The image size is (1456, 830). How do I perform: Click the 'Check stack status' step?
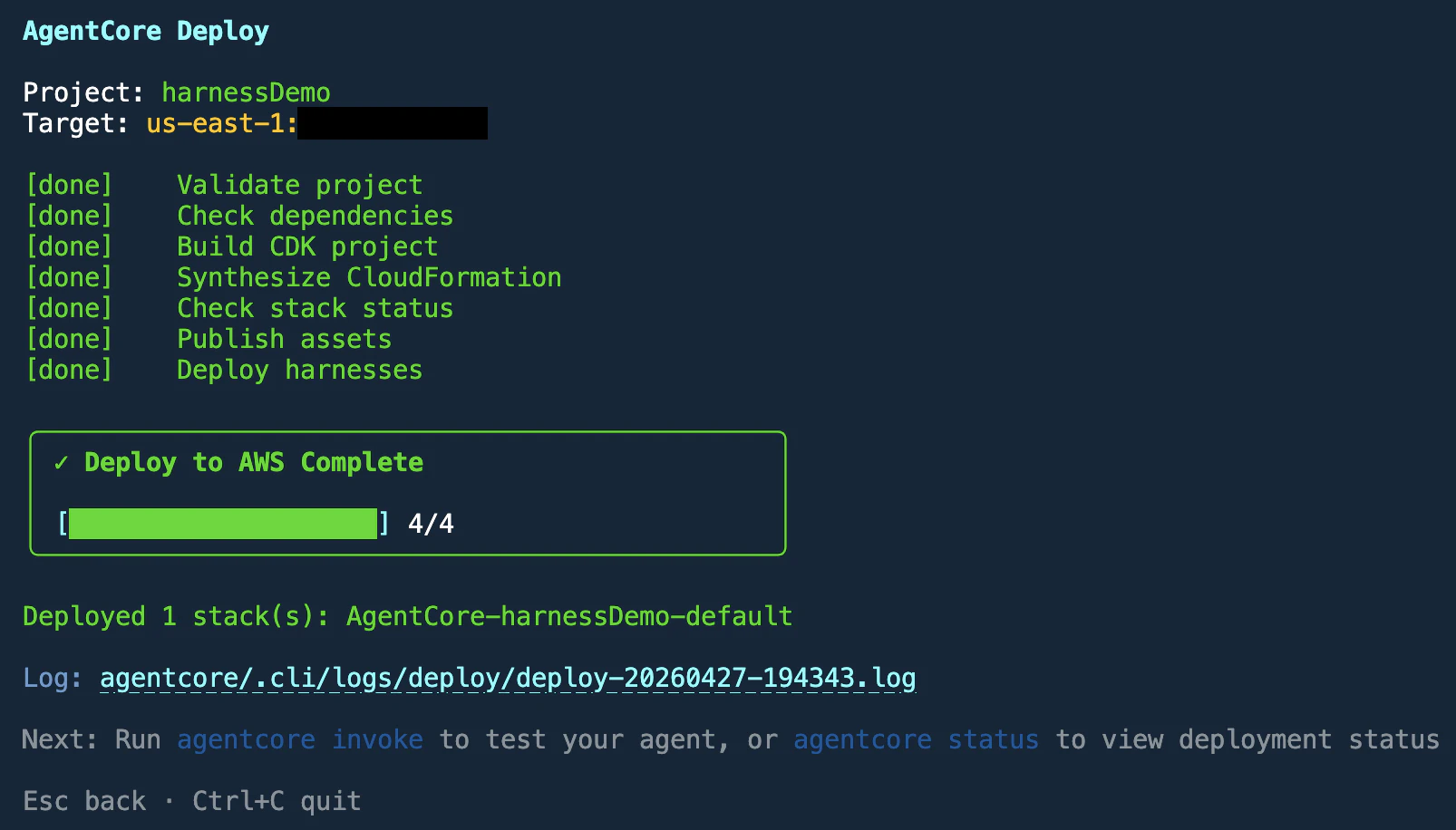(315, 308)
